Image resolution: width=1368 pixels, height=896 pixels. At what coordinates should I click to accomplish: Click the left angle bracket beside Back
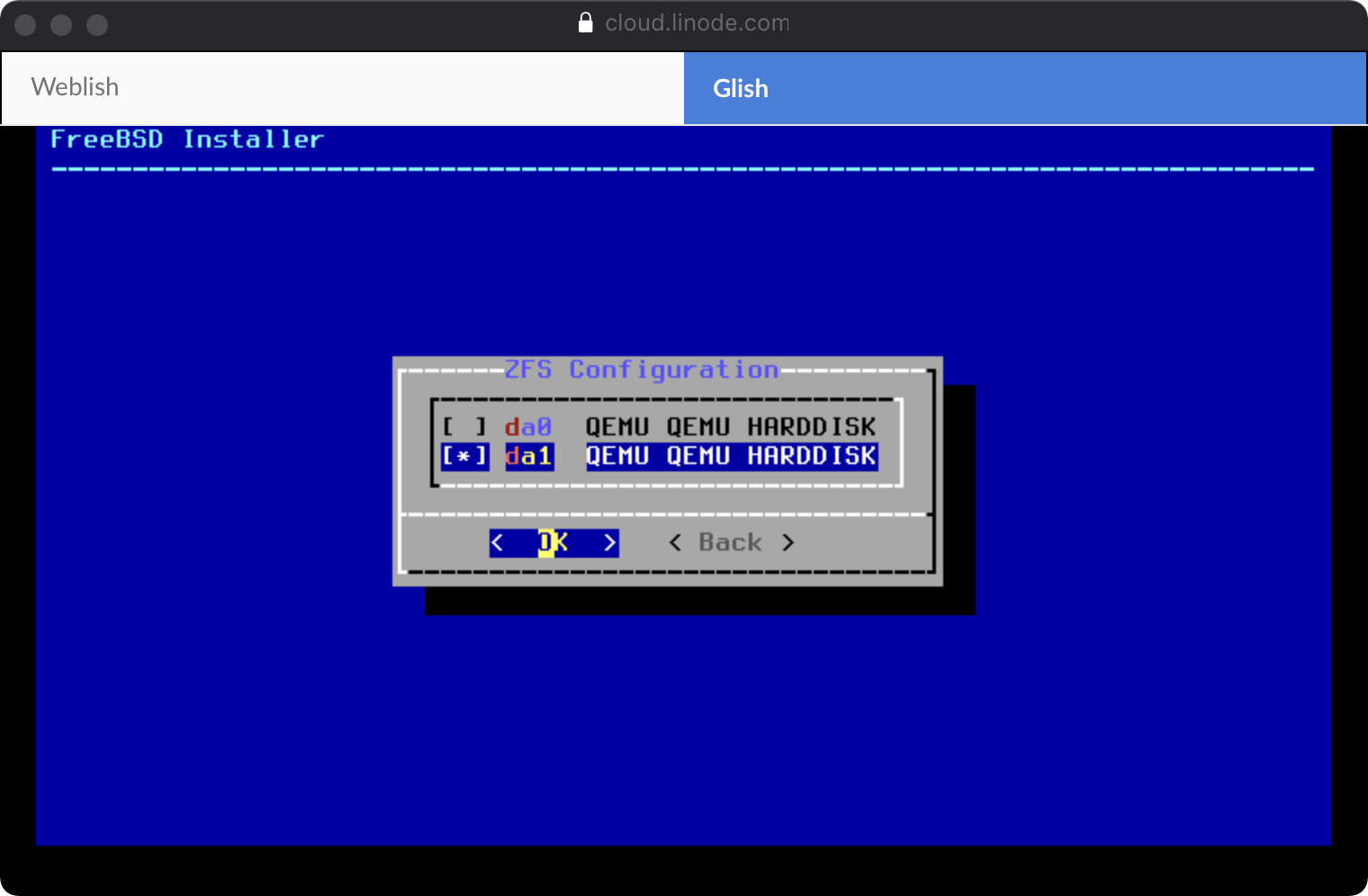675,542
